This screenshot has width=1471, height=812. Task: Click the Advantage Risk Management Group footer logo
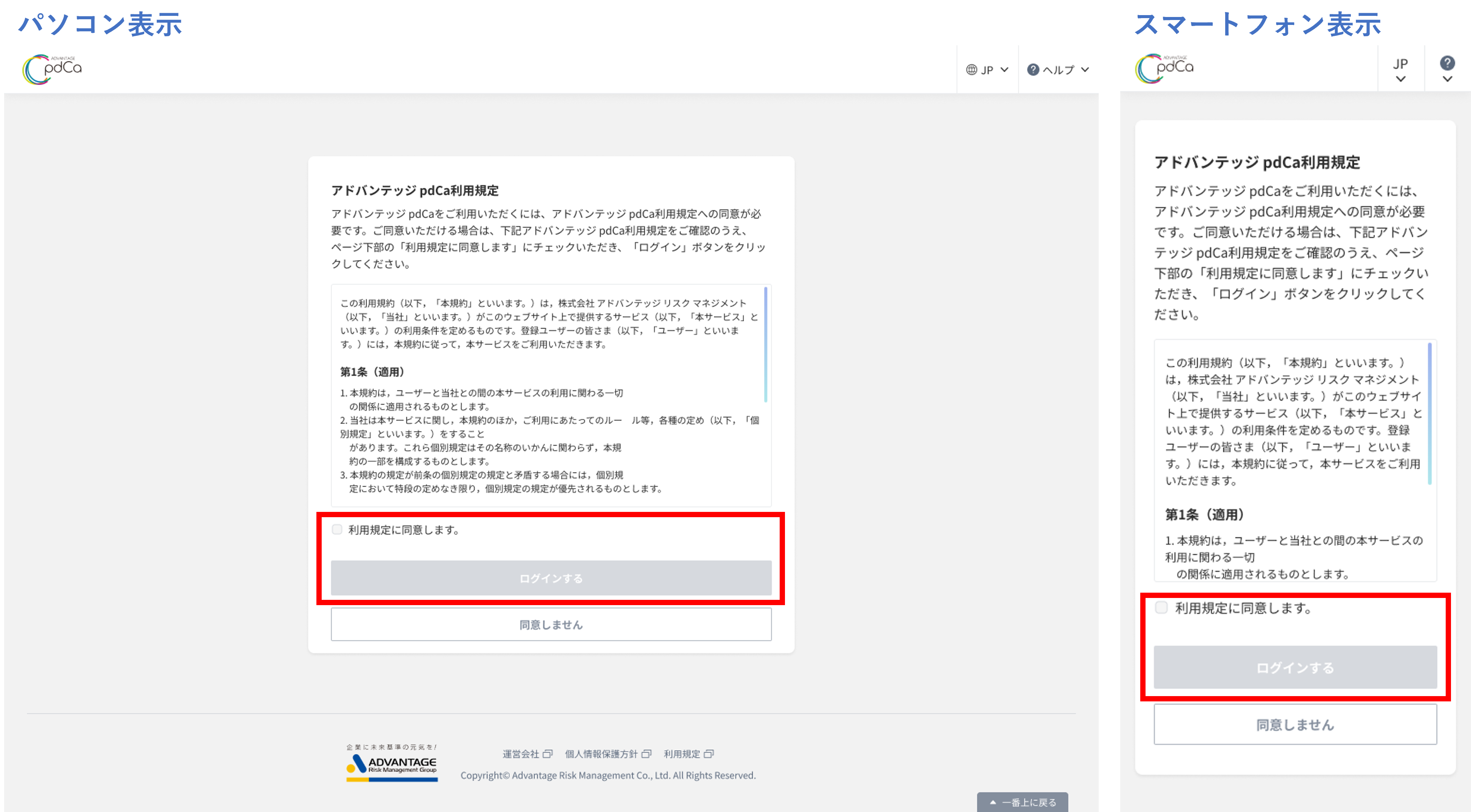pyautogui.click(x=392, y=763)
